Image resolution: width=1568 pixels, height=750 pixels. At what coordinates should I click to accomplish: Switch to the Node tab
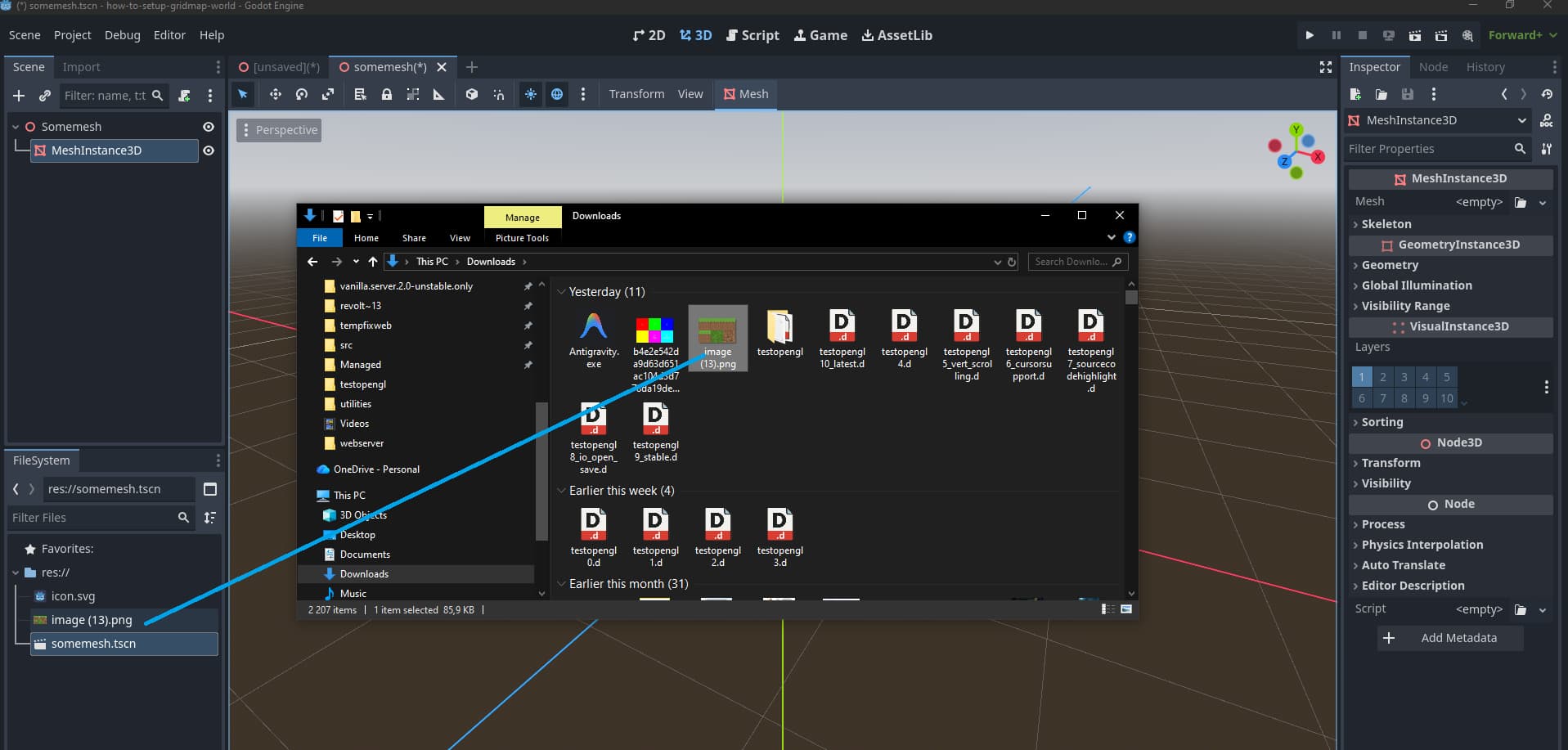click(x=1433, y=67)
